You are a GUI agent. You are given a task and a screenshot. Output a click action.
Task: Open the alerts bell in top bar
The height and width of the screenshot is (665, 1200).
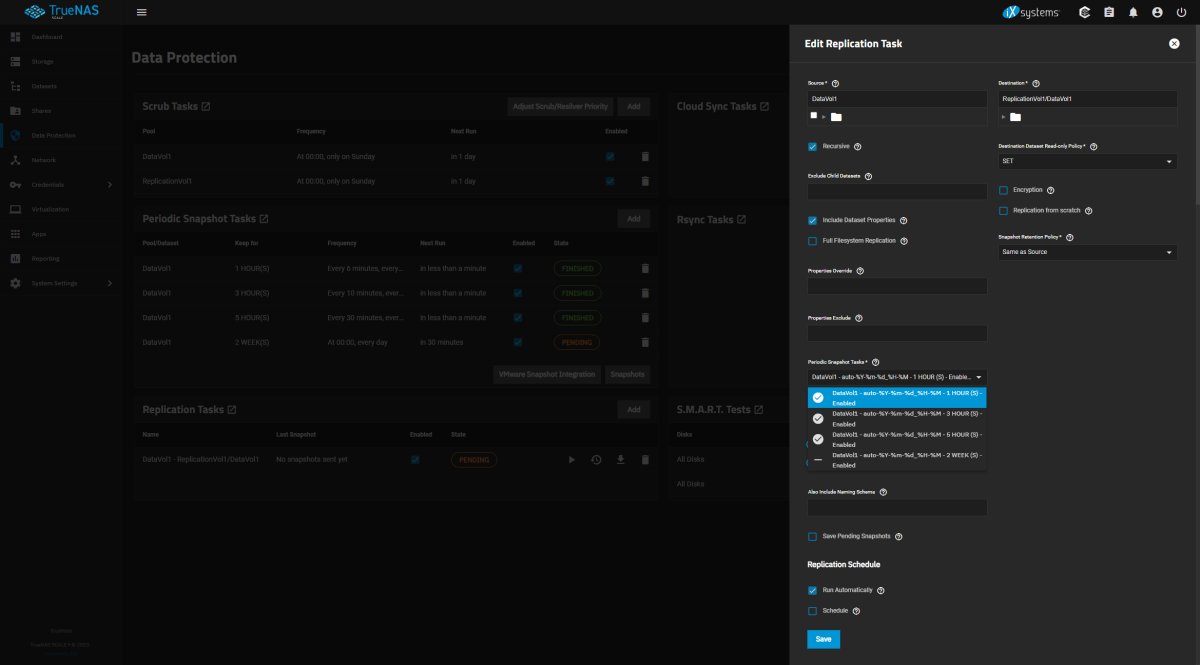1133,12
